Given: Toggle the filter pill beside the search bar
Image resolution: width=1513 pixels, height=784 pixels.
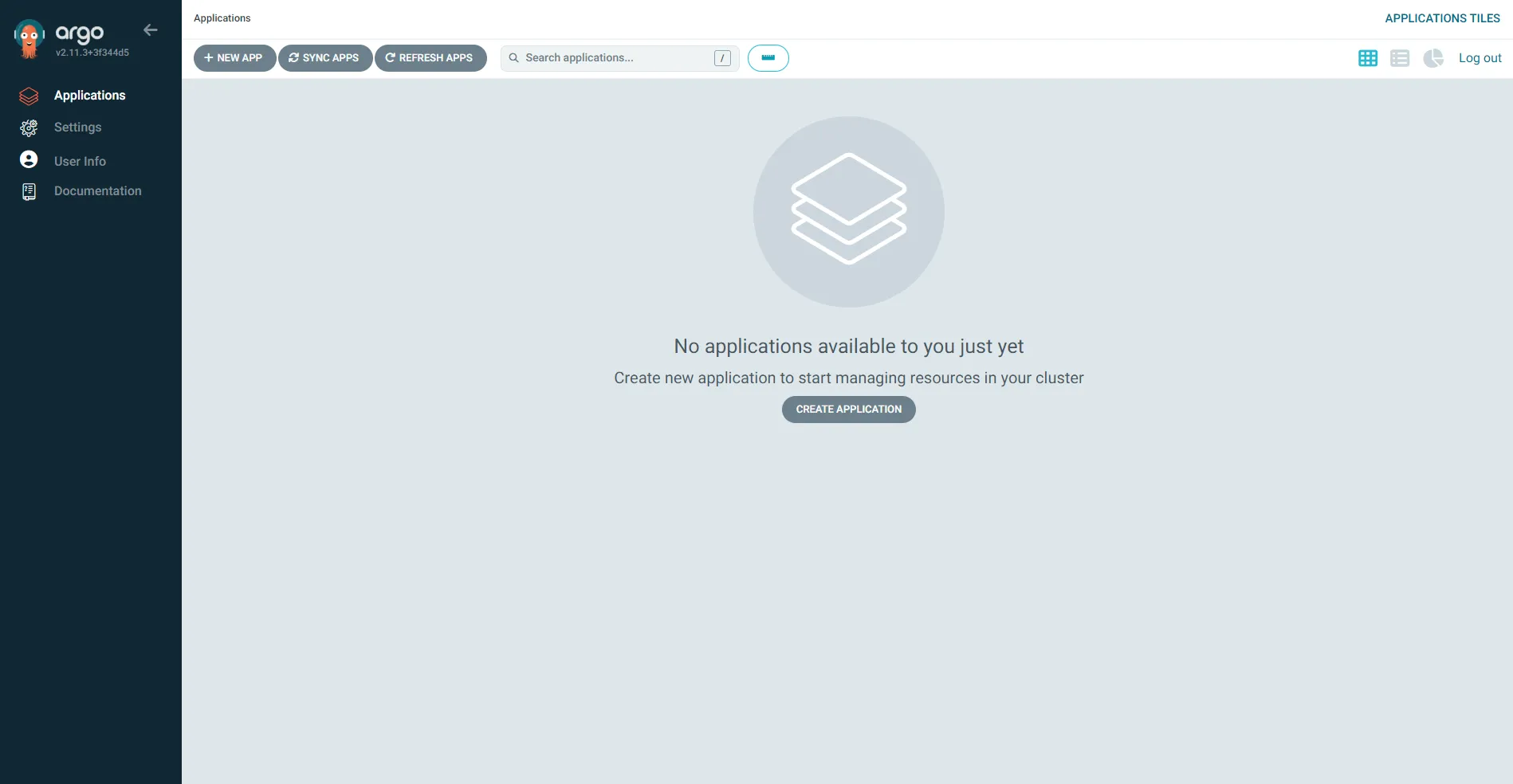Looking at the screenshot, I should click(768, 57).
